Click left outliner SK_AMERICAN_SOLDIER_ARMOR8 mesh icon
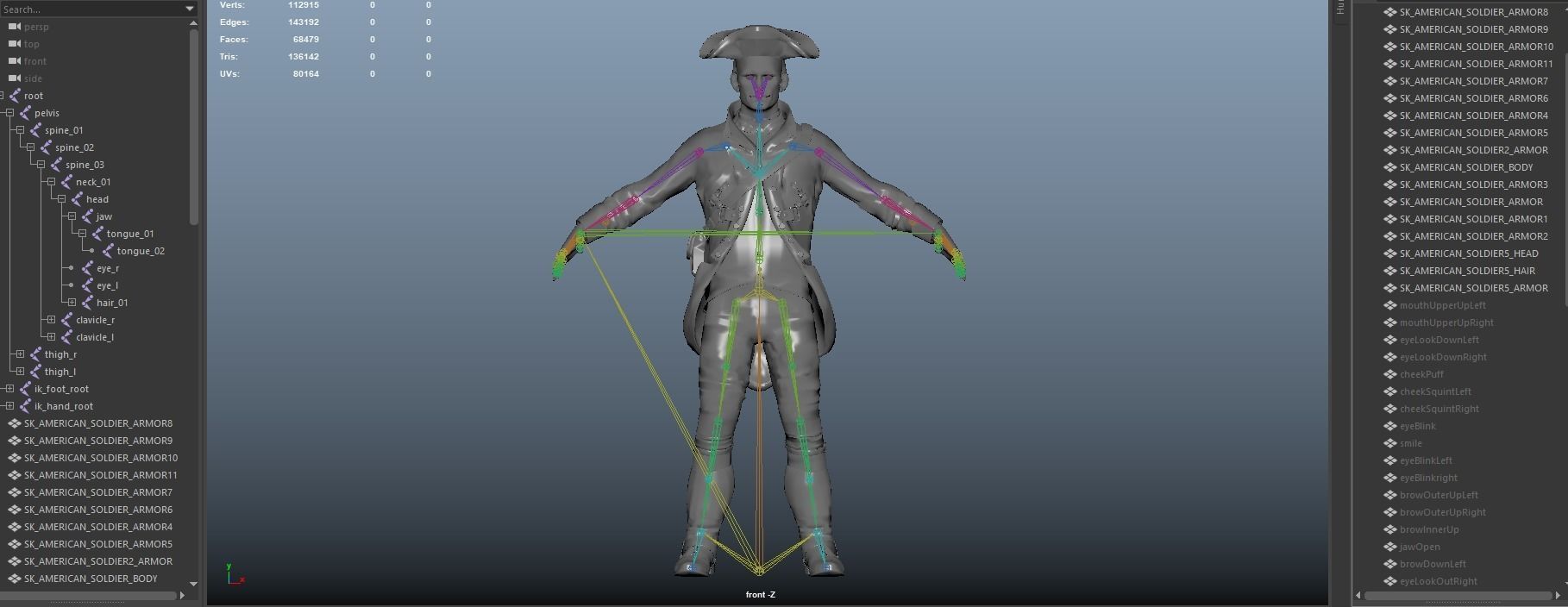 tap(15, 423)
